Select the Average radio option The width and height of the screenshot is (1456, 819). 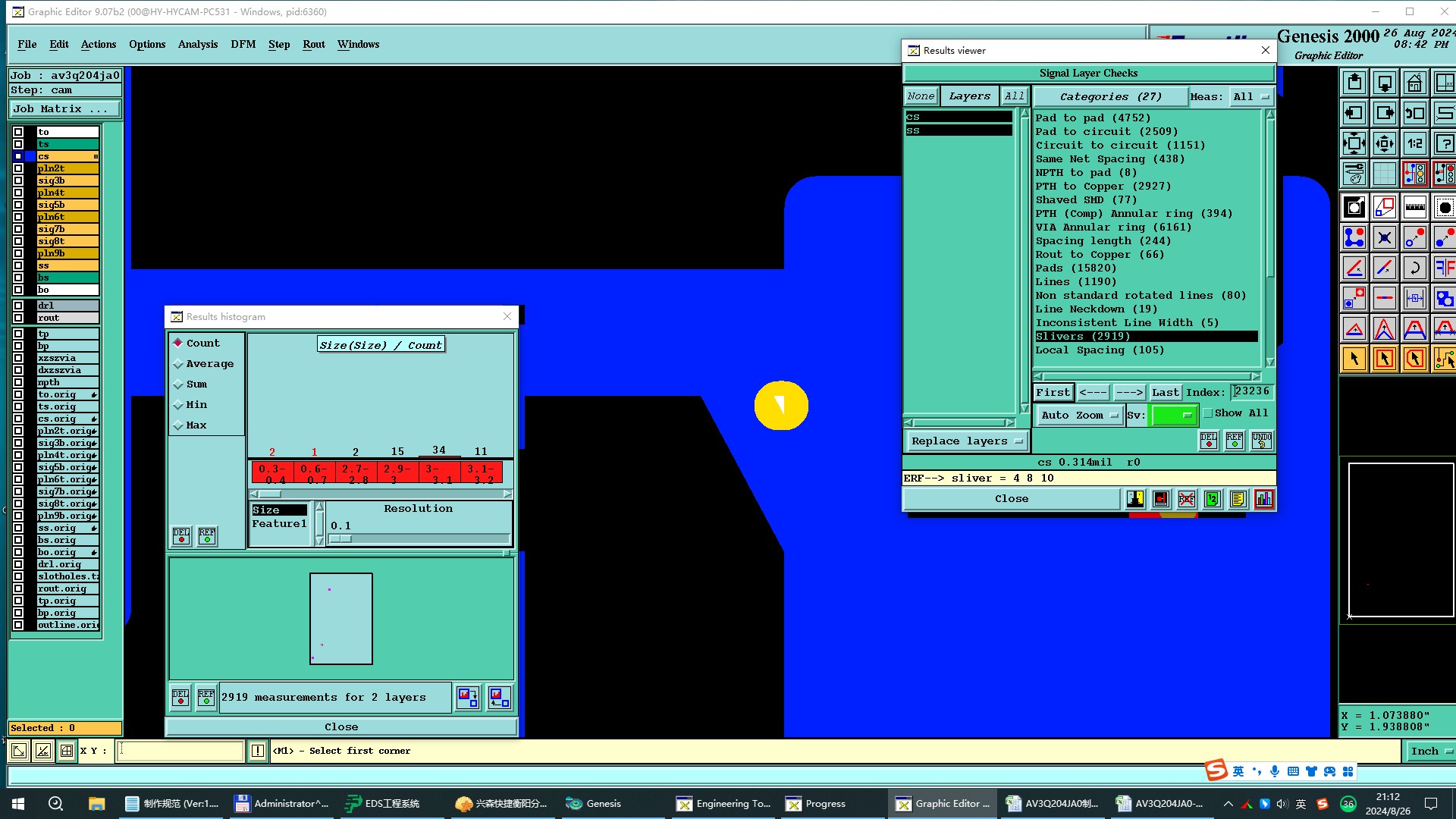(178, 364)
